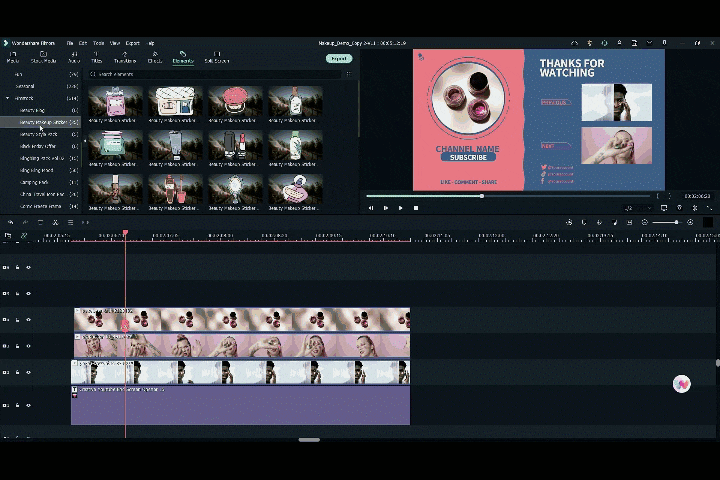Viewport: 720px width, 480px height.
Task: Open the adjust/edit sliders tool in timeline toolbar
Action: [70, 222]
